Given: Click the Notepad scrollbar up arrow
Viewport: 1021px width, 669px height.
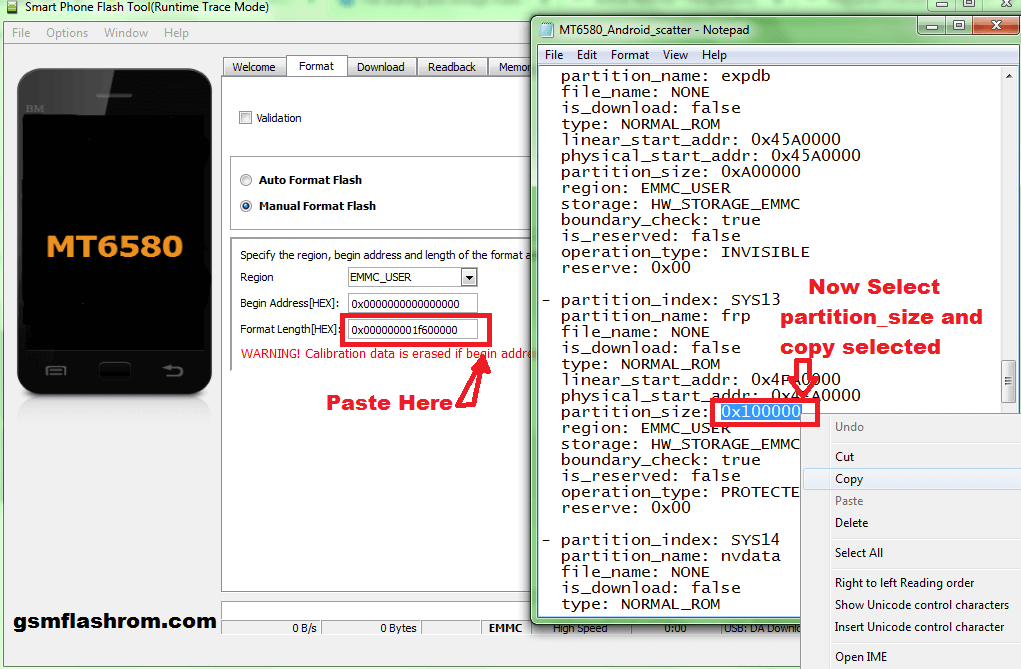Looking at the screenshot, I should coord(1008,75).
